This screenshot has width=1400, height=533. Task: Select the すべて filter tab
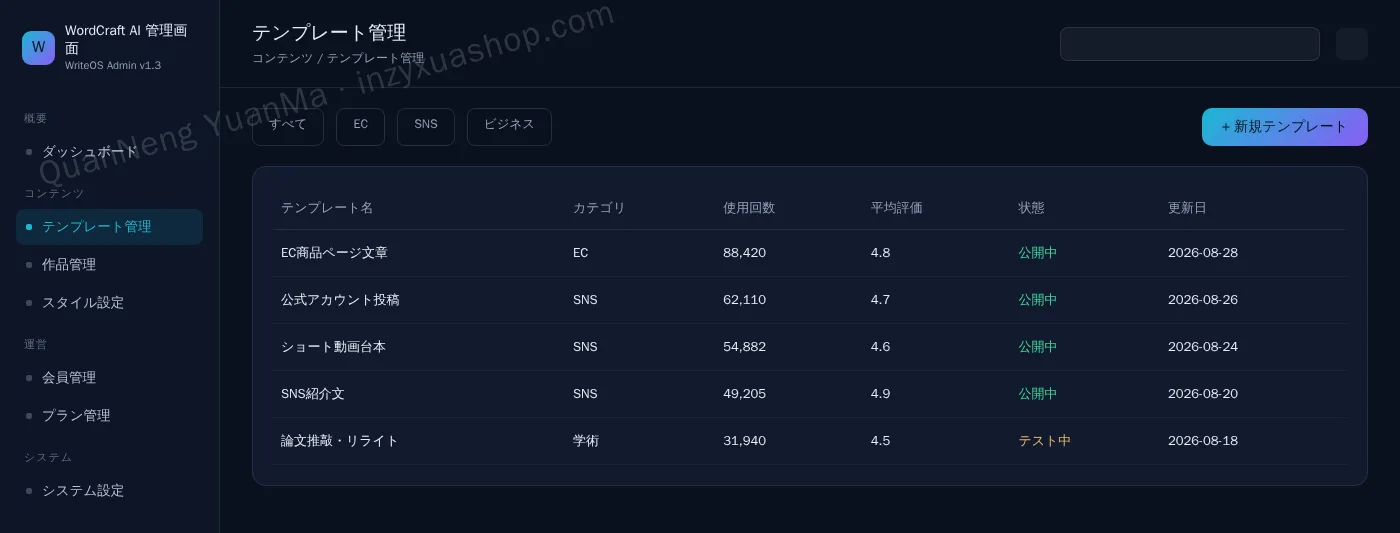pyautogui.click(x=288, y=127)
